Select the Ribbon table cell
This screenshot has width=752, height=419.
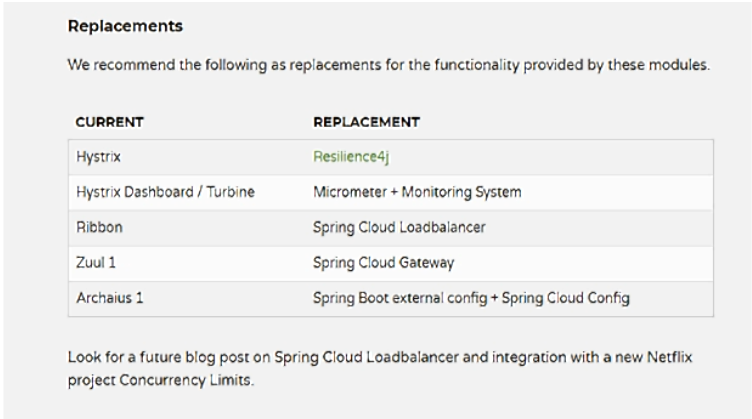[x=95, y=226]
